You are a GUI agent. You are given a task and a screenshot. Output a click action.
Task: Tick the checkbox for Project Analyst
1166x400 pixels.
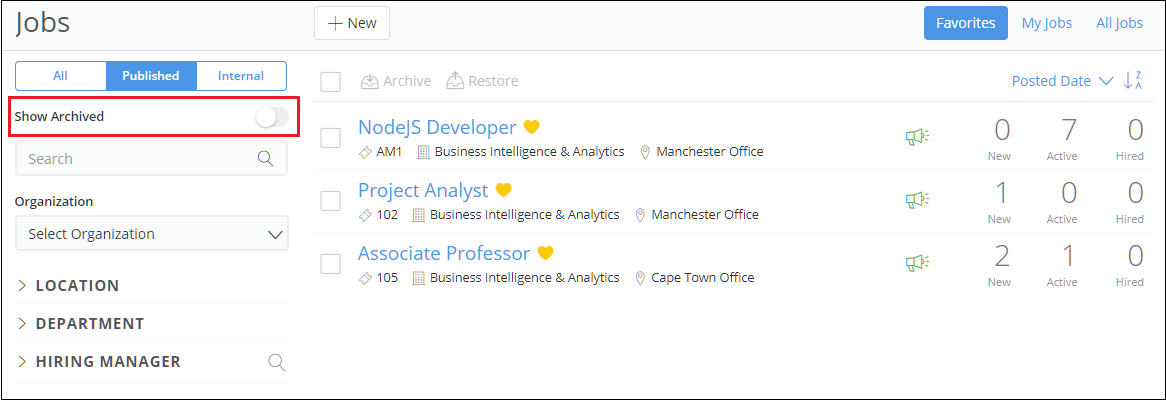point(331,201)
